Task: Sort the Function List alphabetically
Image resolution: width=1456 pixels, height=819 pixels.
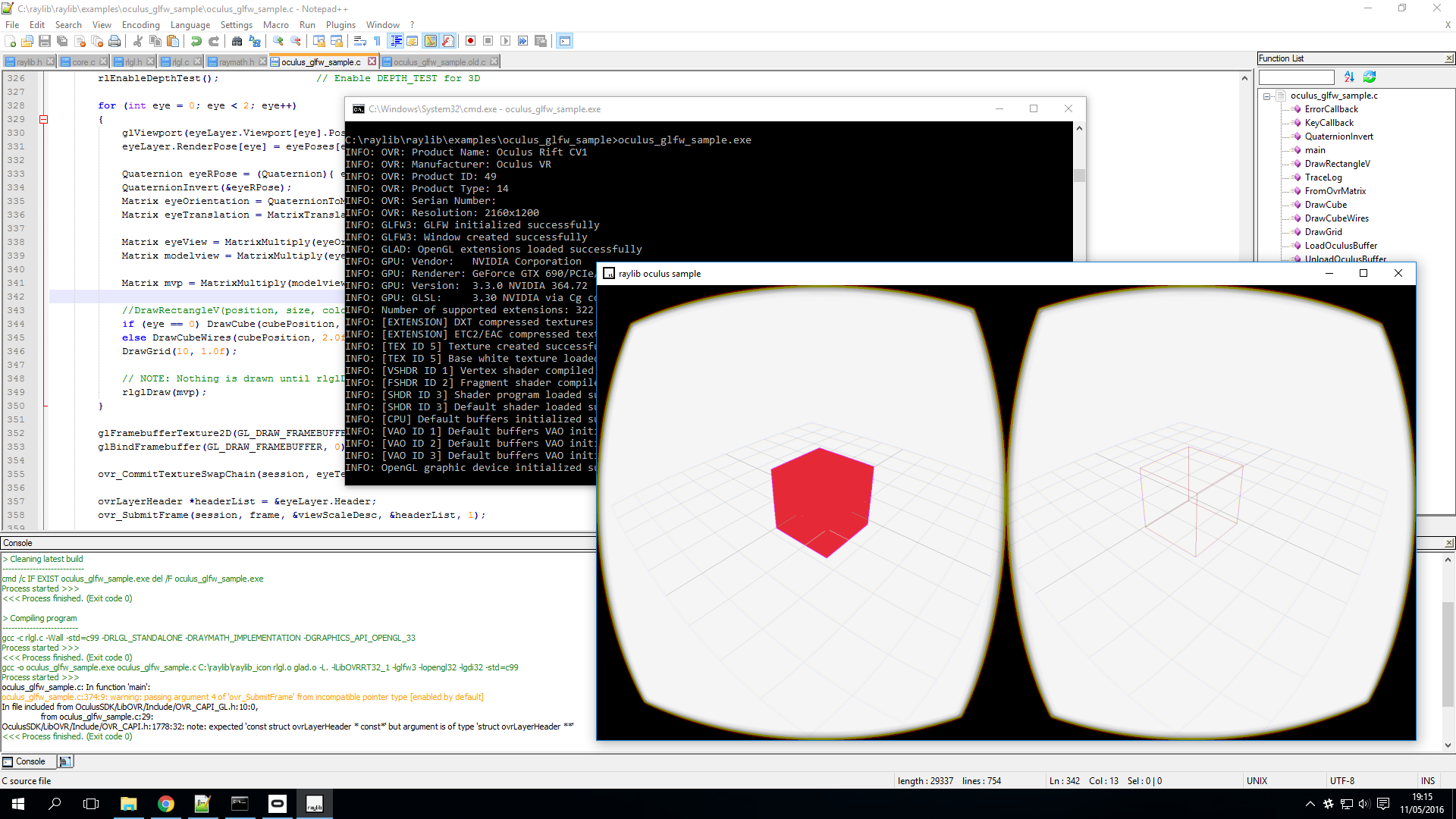Action: pos(1349,77)
